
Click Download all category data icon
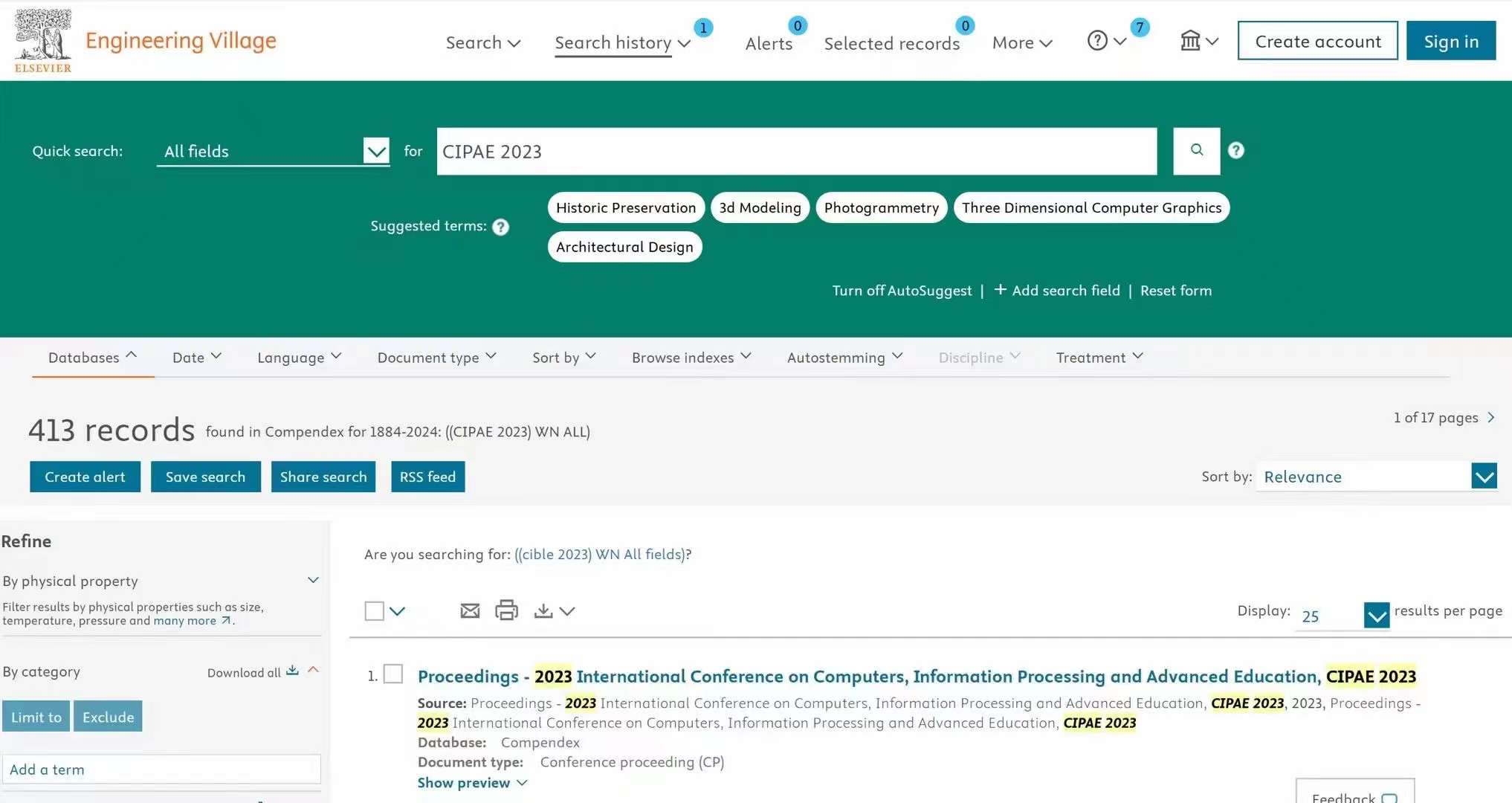click(x=292, y=671)
